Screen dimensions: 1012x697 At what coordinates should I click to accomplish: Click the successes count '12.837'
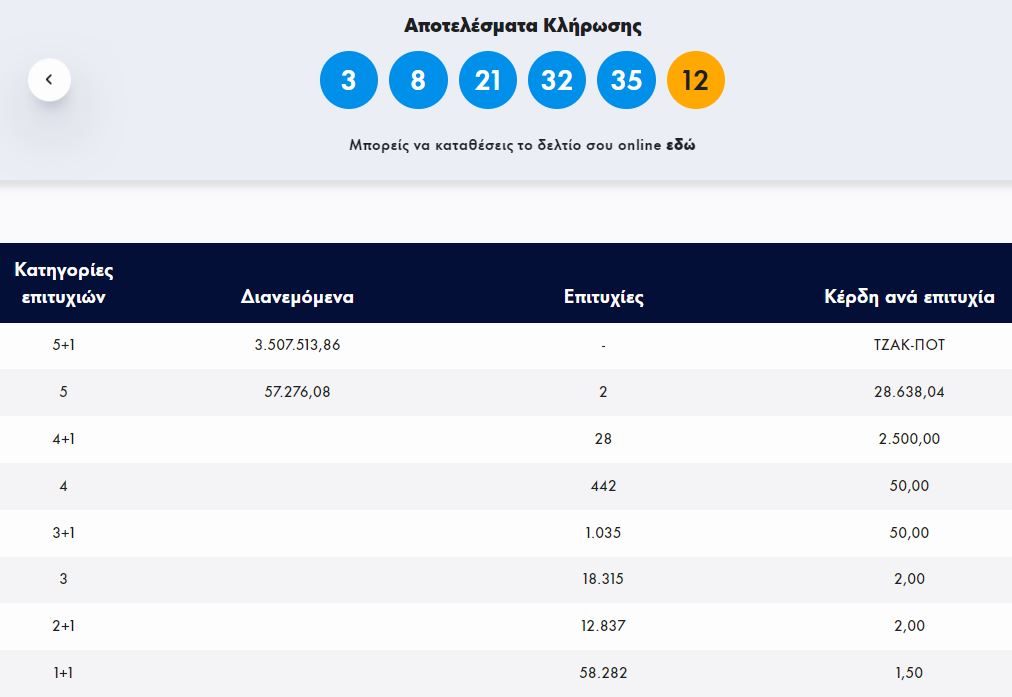[603, 625]
